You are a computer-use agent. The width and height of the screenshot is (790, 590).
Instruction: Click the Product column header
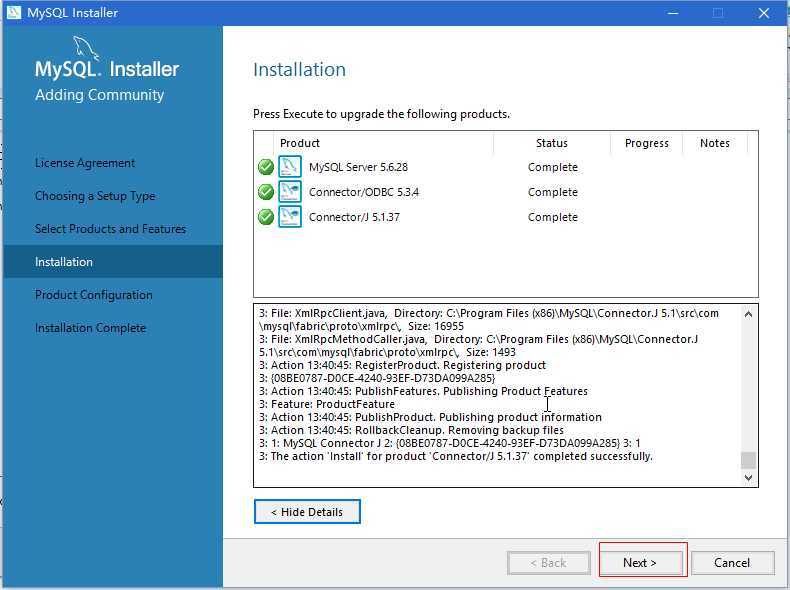point(300,143)
